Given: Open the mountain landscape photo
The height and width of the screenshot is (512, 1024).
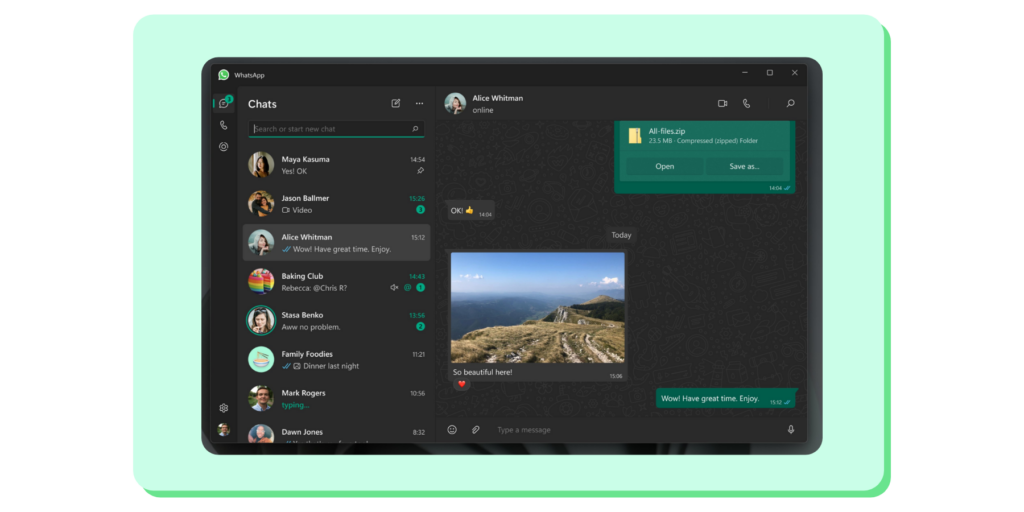Looking at the screenshot, I should pos(537,307).
